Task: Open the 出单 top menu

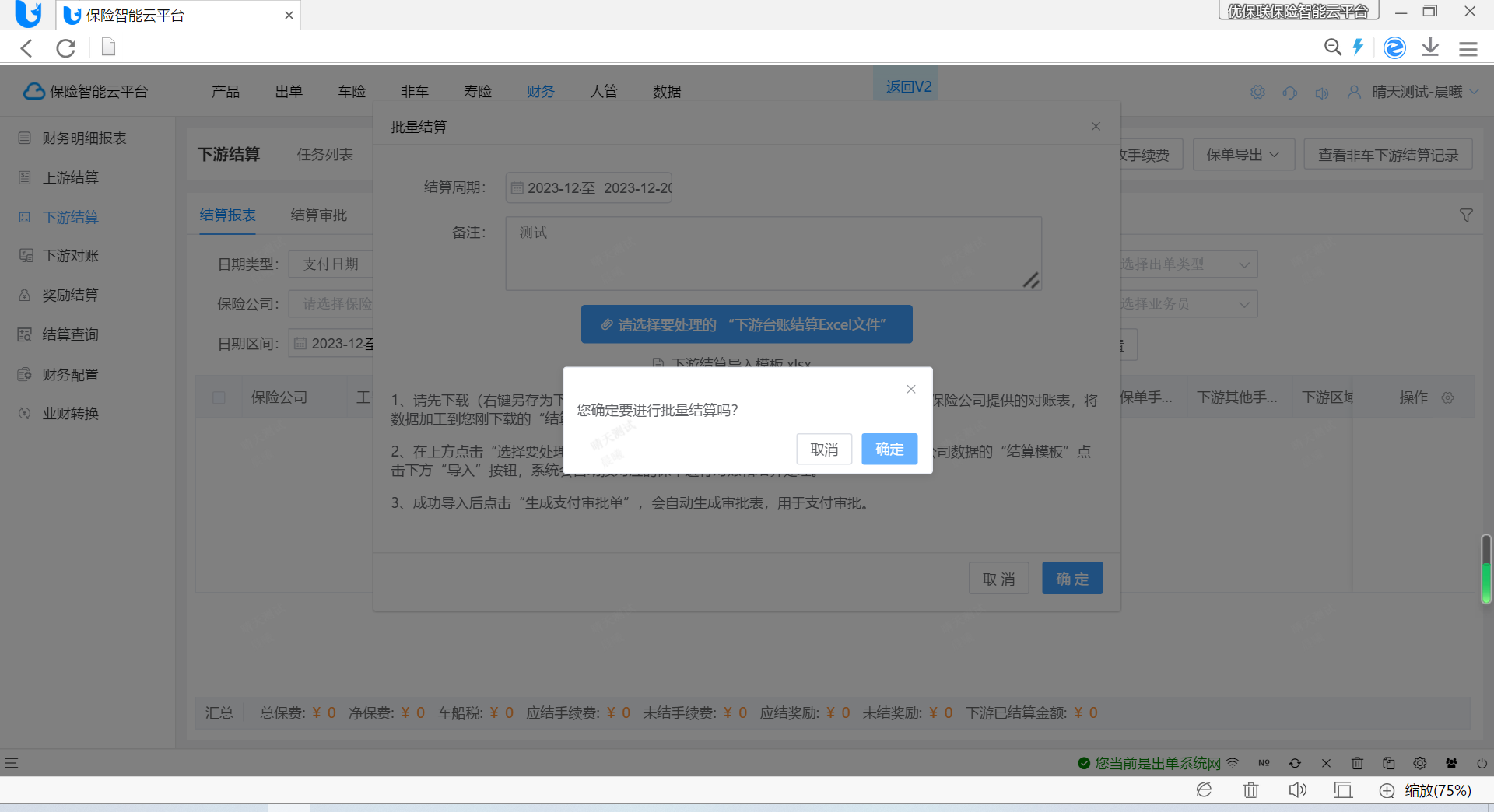Action: (289, 92)
